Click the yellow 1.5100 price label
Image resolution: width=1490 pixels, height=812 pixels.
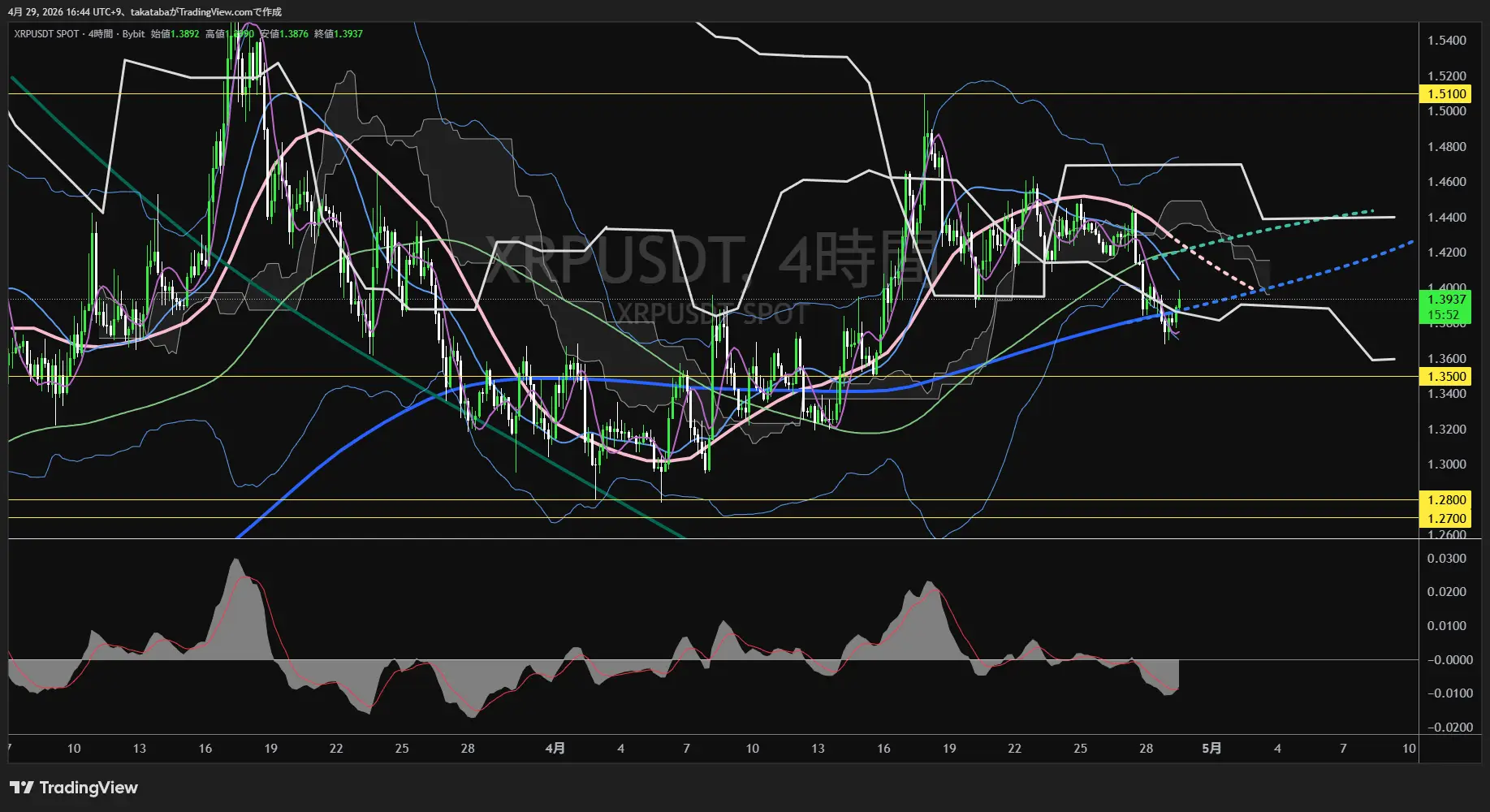coord(1446,94)
